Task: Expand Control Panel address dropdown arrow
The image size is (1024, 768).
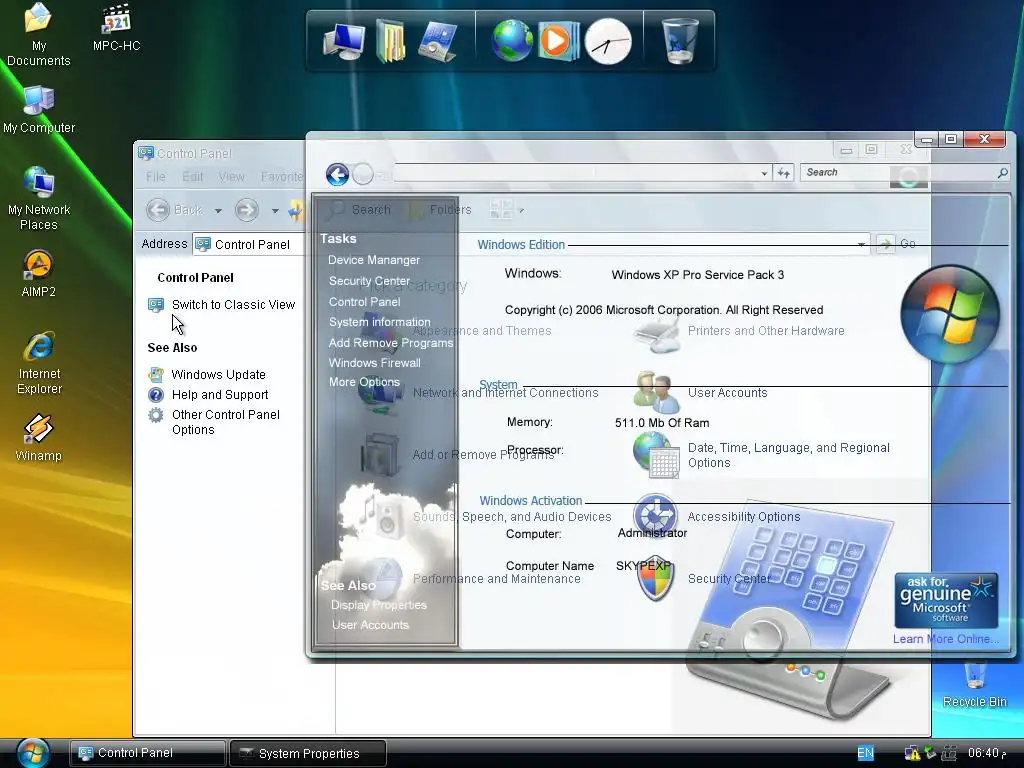Action: (x=861, y=244)
